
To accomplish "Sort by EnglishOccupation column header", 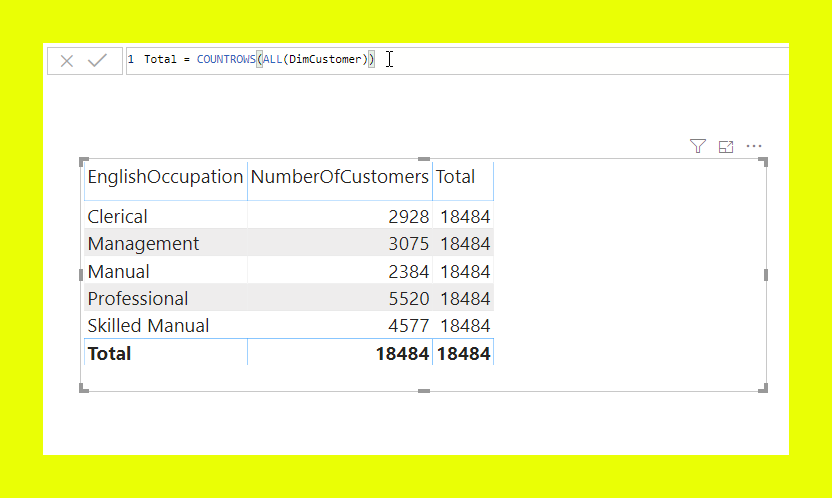I will point(165,177).
